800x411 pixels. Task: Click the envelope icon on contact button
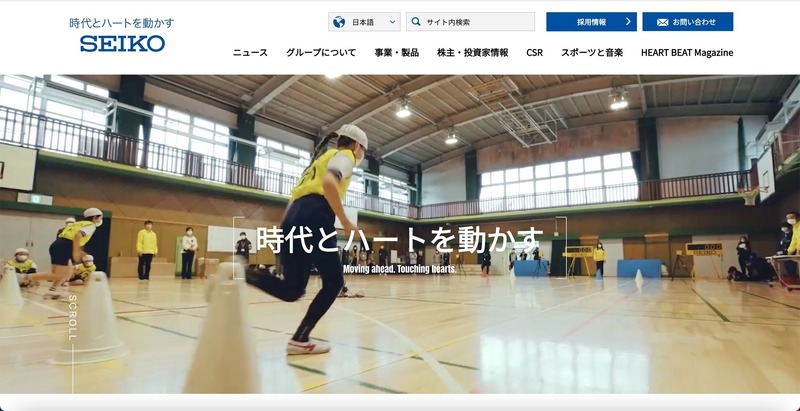pyautogui.click(x=661, y=22)
